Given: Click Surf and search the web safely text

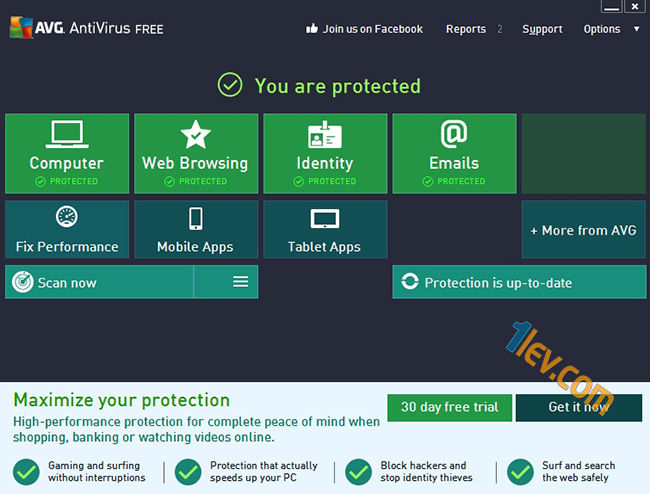Looking at the screenshot, I should tap(578, 472).
